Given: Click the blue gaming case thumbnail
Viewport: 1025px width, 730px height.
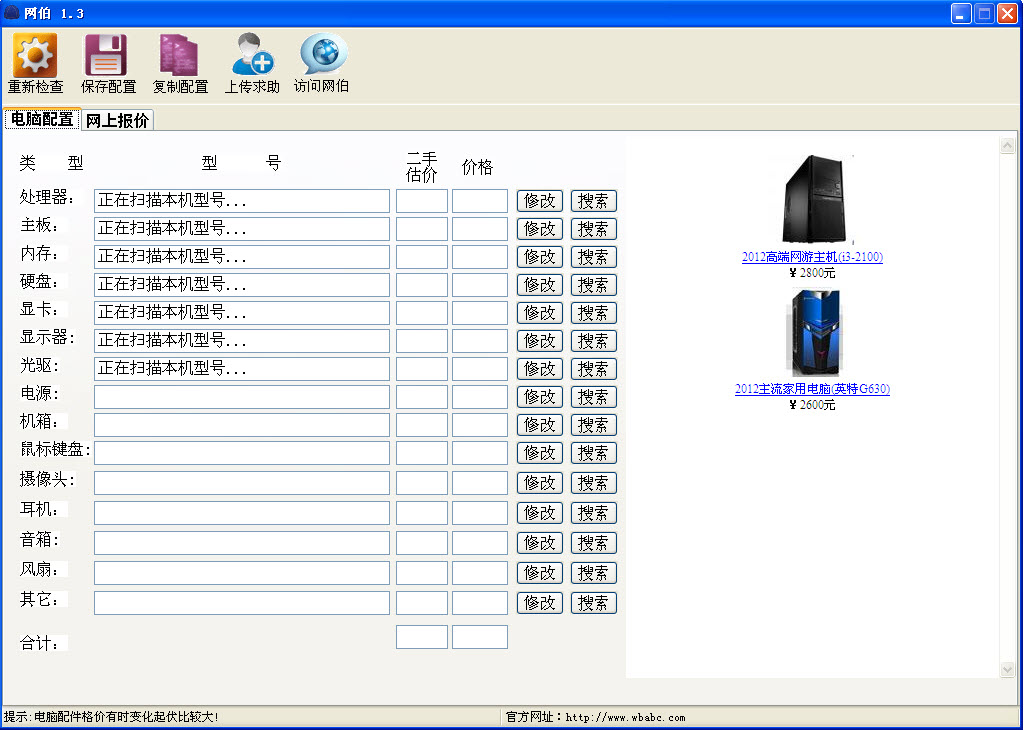Looking at the screenshot, I should (812, 333).
